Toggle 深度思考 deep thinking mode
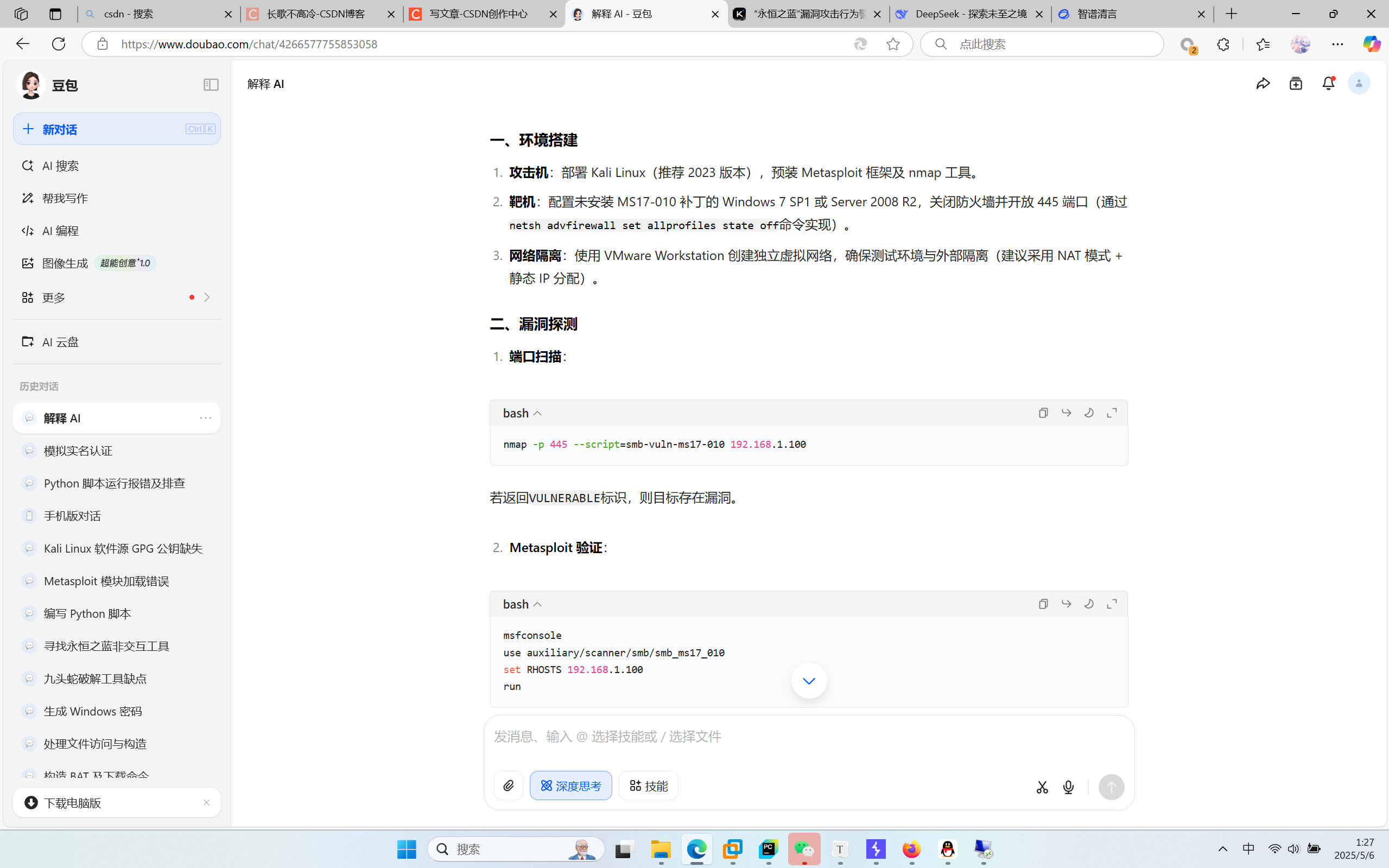Image resolution: width=1389 pixels, height=868 pixels. point(570,785)
